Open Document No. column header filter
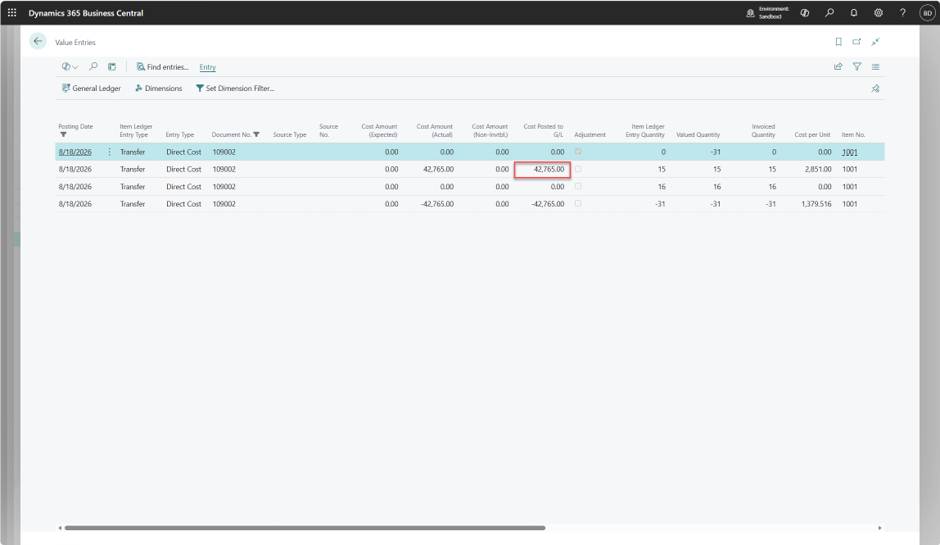Image resolution: width=940 pixels, height=545 pixels. pyautogui.click(x=257, y=134)
